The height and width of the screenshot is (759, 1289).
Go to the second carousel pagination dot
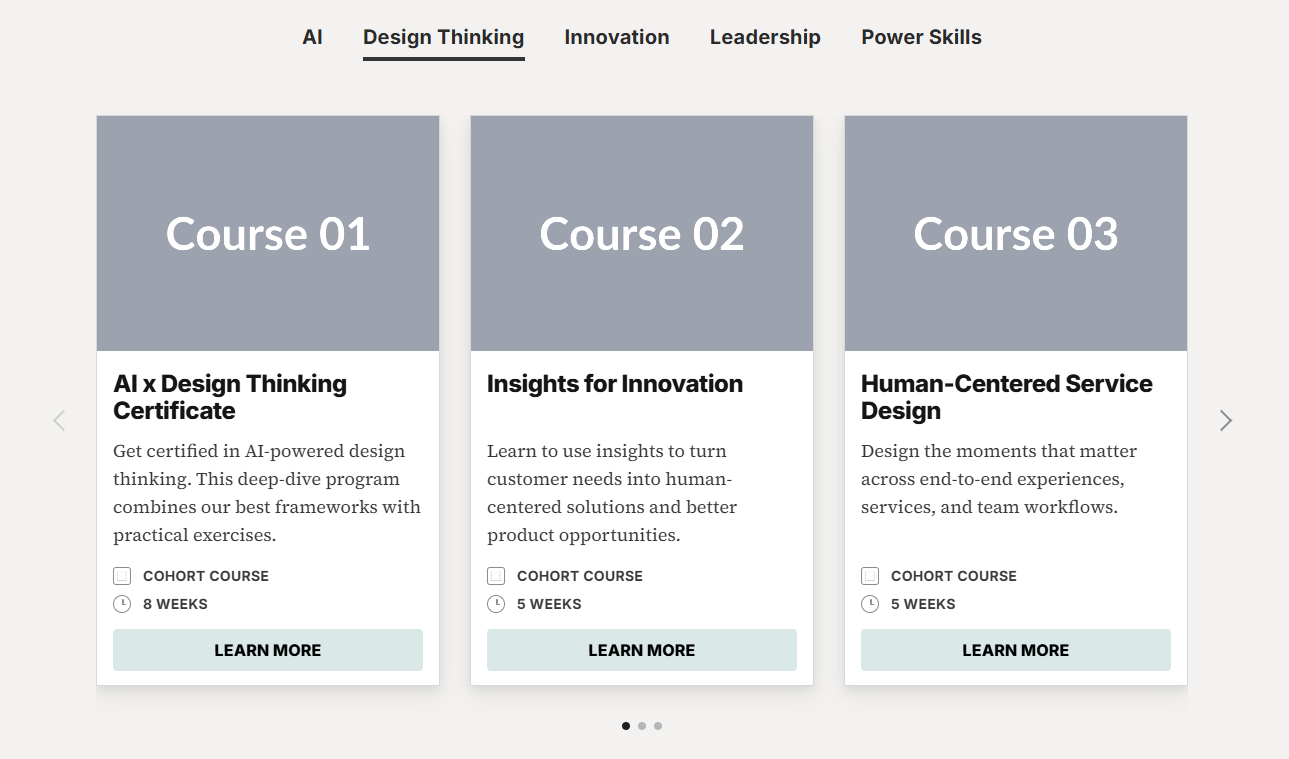[x=642, y=726]
